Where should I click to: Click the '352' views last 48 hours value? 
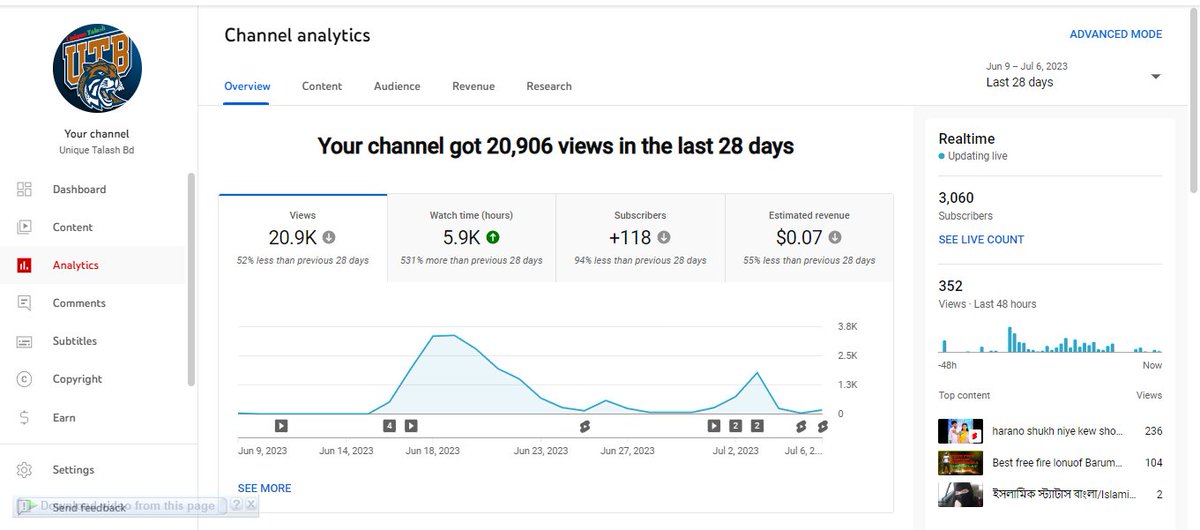click(x=950, y=286)
